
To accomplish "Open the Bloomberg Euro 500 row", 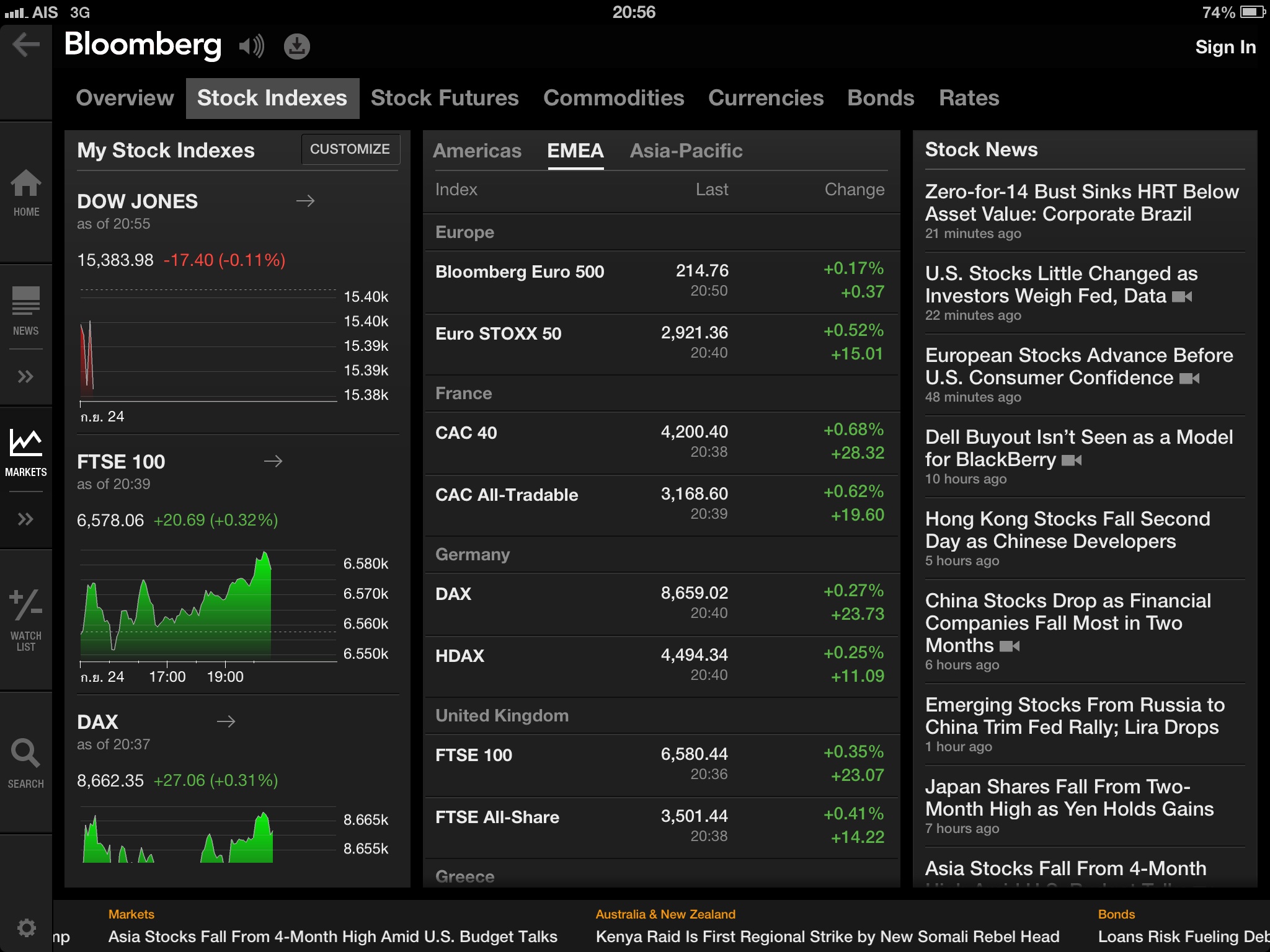I will [x=661, y=281].
